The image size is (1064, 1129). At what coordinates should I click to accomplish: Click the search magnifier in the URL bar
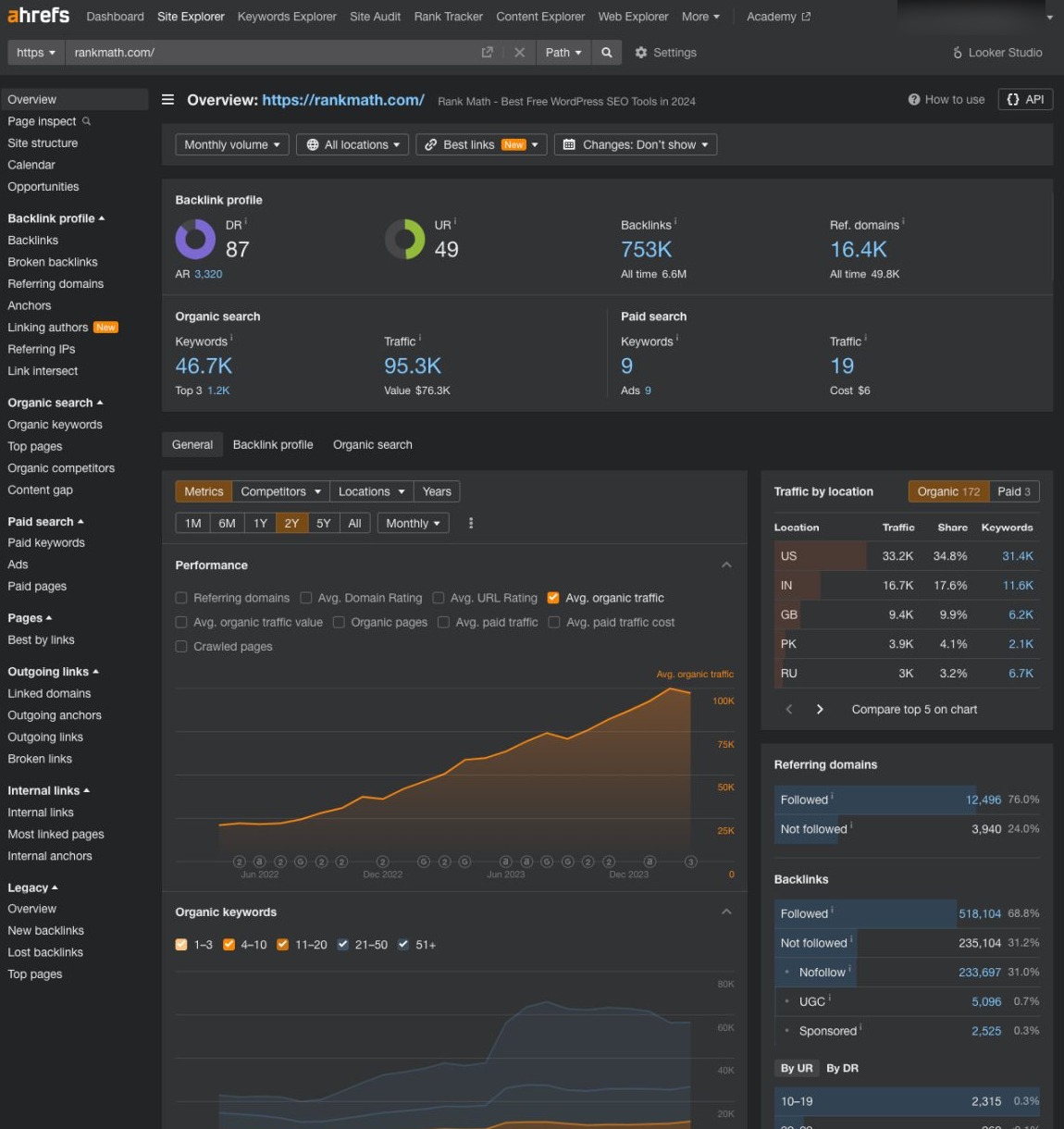point(606,53)
